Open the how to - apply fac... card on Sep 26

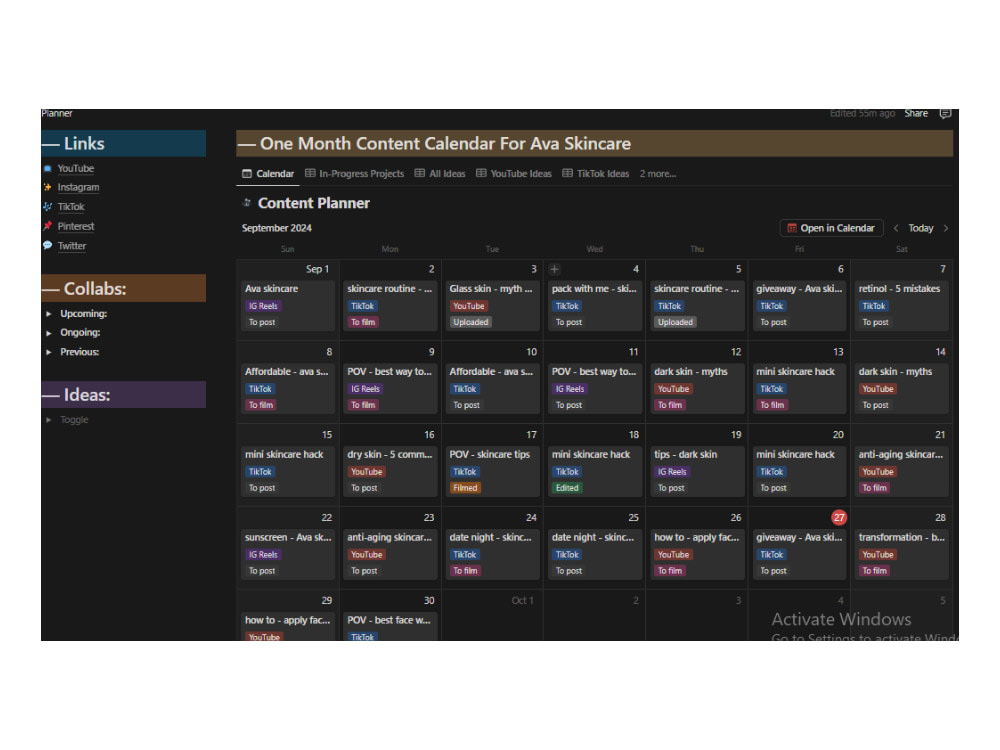[697, 554]
